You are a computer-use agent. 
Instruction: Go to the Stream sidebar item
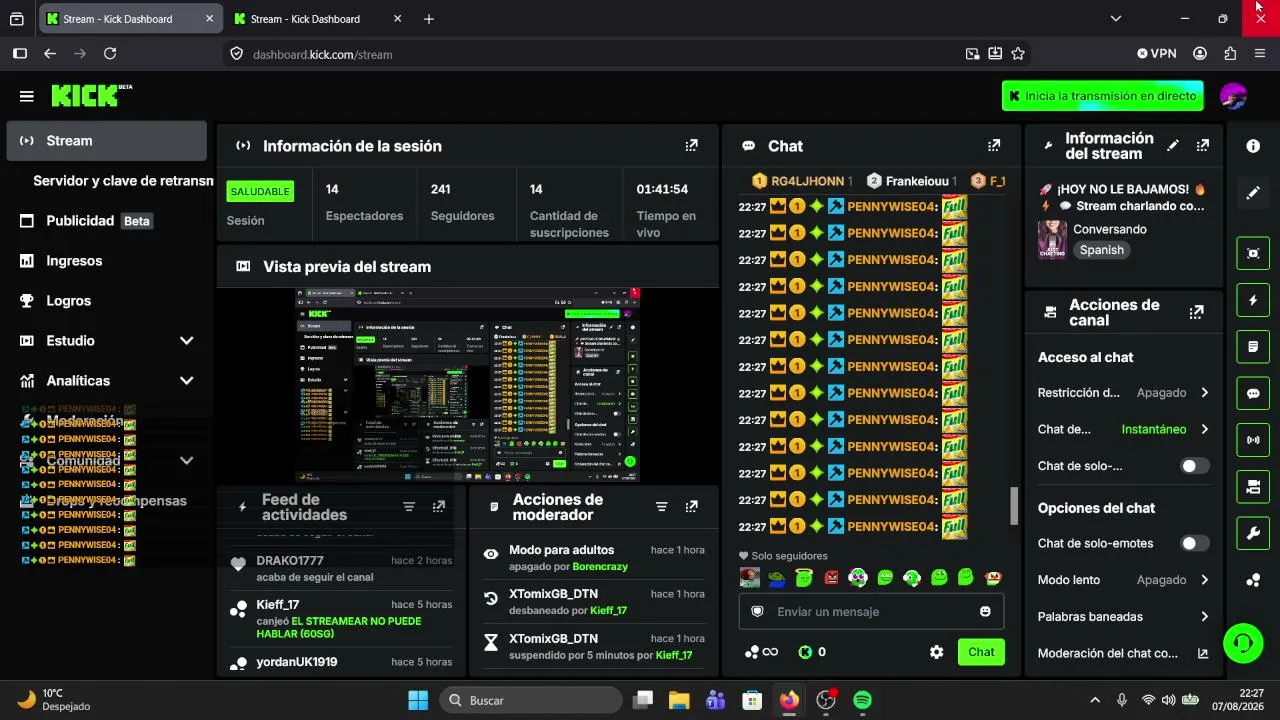(106, 141)
